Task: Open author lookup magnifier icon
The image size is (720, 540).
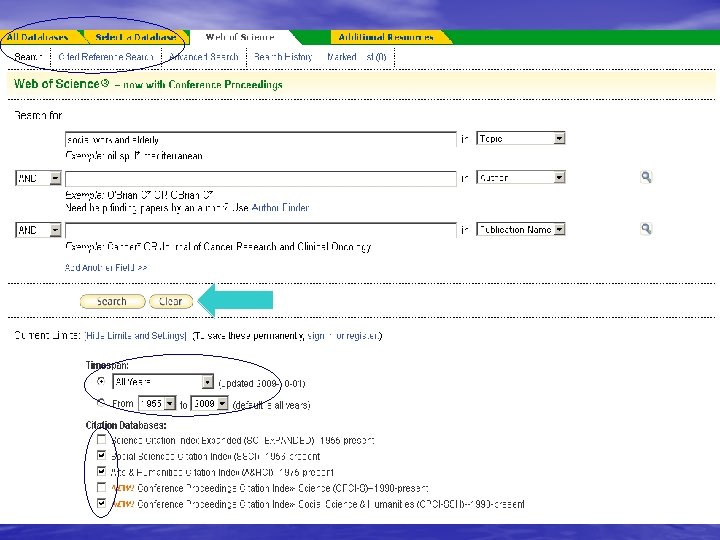Action: [646, 177]
